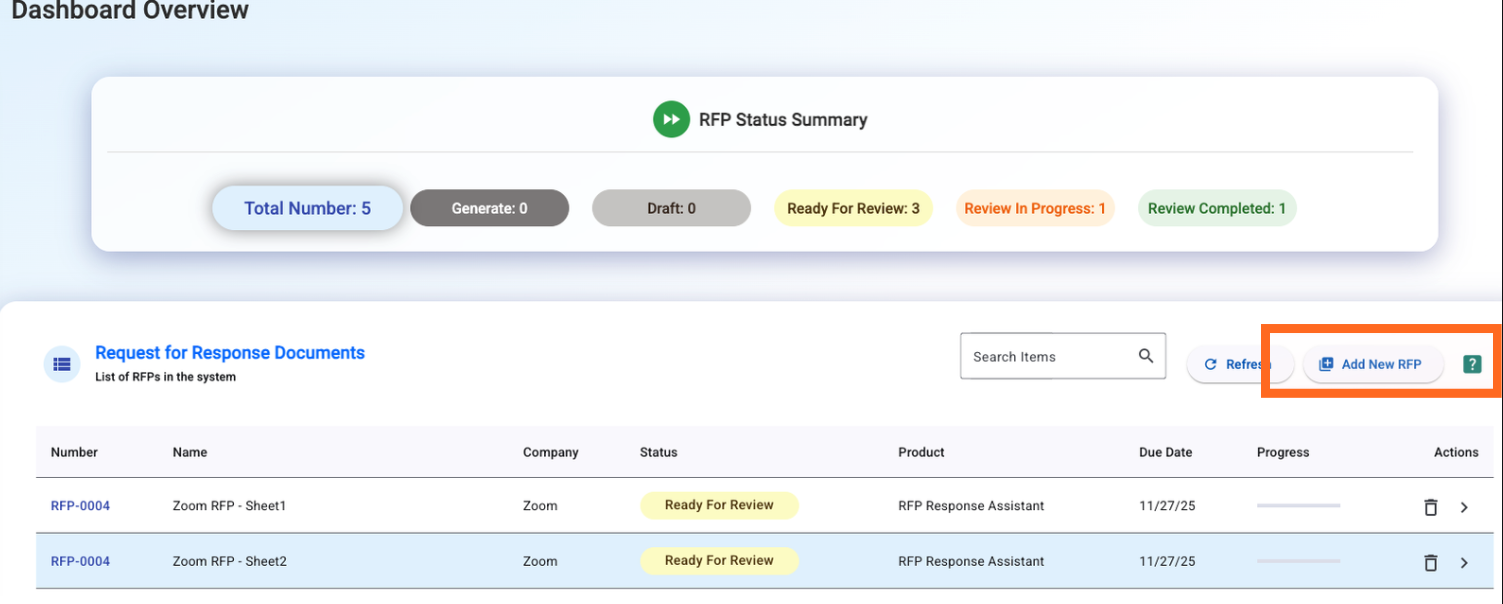This screenshot has width=1503, height=604.
Task: Sort by the Name column header
Action: [x=190, y=452]
